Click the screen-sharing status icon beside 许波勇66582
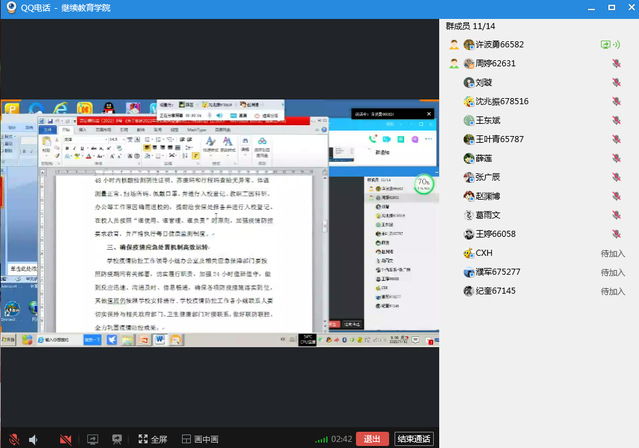 coord(605,45)
